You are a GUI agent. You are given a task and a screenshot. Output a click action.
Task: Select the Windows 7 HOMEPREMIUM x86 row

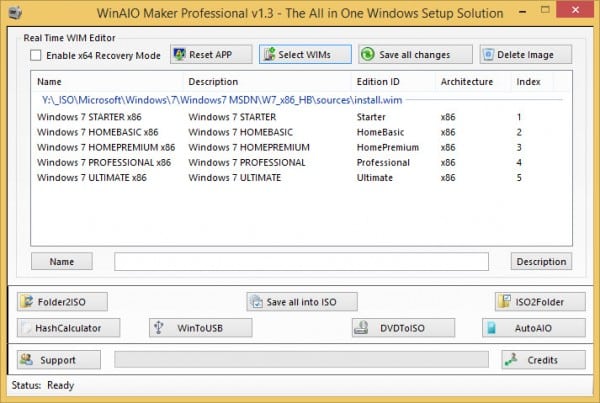[302, 147]
